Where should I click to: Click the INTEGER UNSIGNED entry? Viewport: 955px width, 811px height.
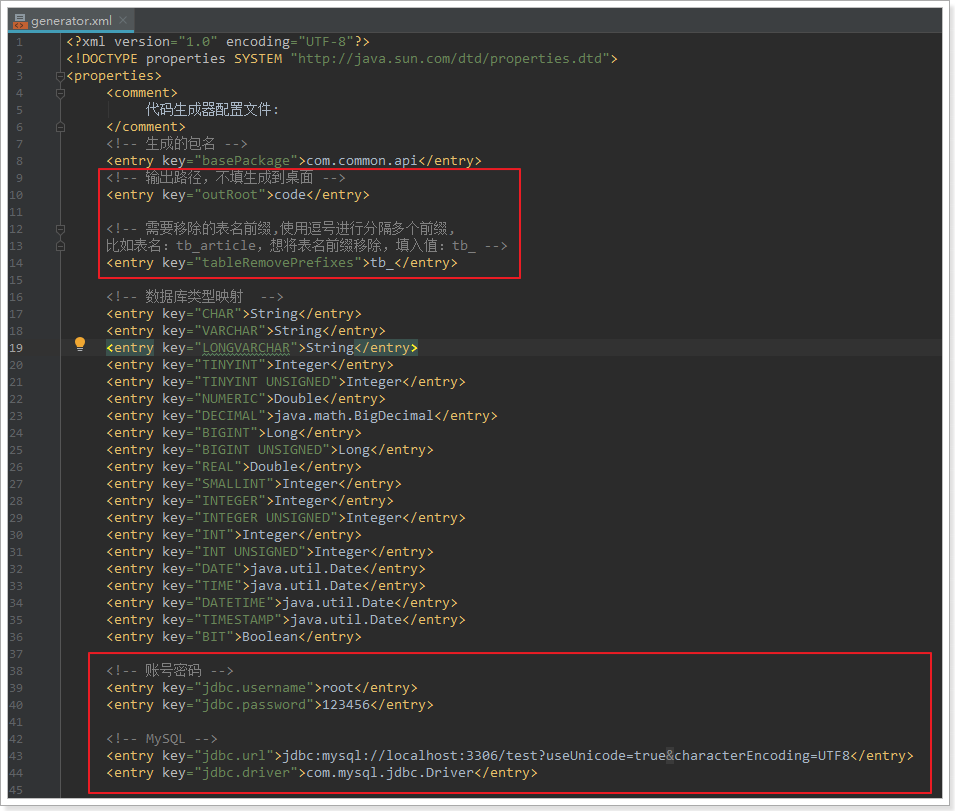(286, 518)
